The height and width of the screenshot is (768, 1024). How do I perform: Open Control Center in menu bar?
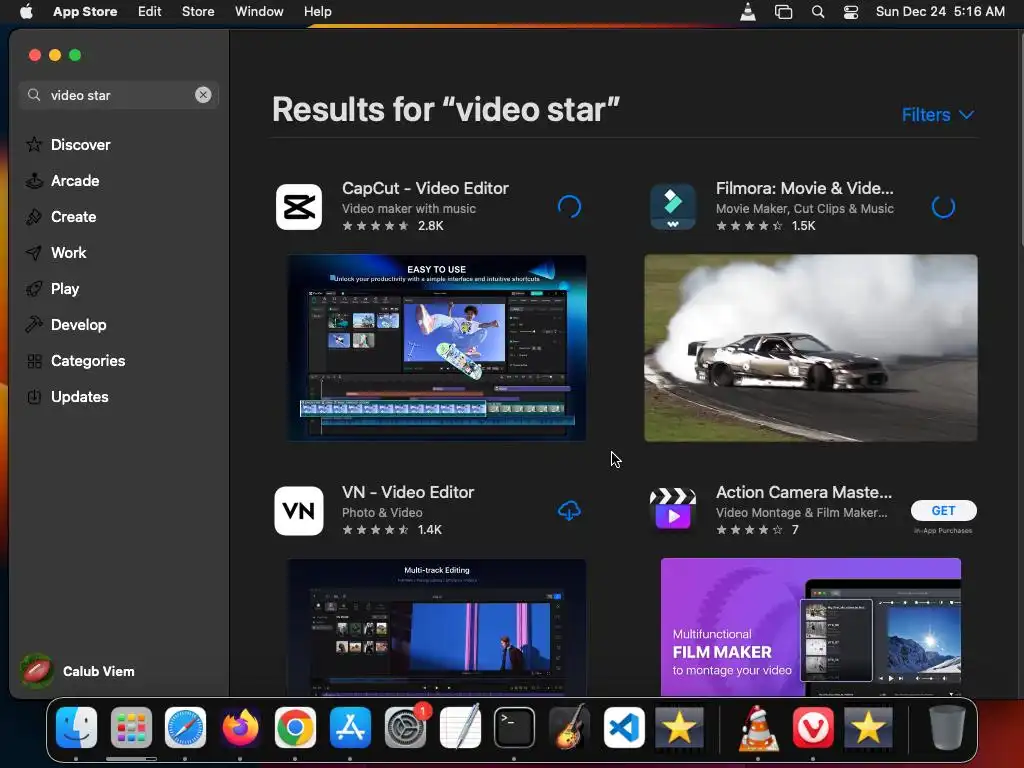[851, 12]
